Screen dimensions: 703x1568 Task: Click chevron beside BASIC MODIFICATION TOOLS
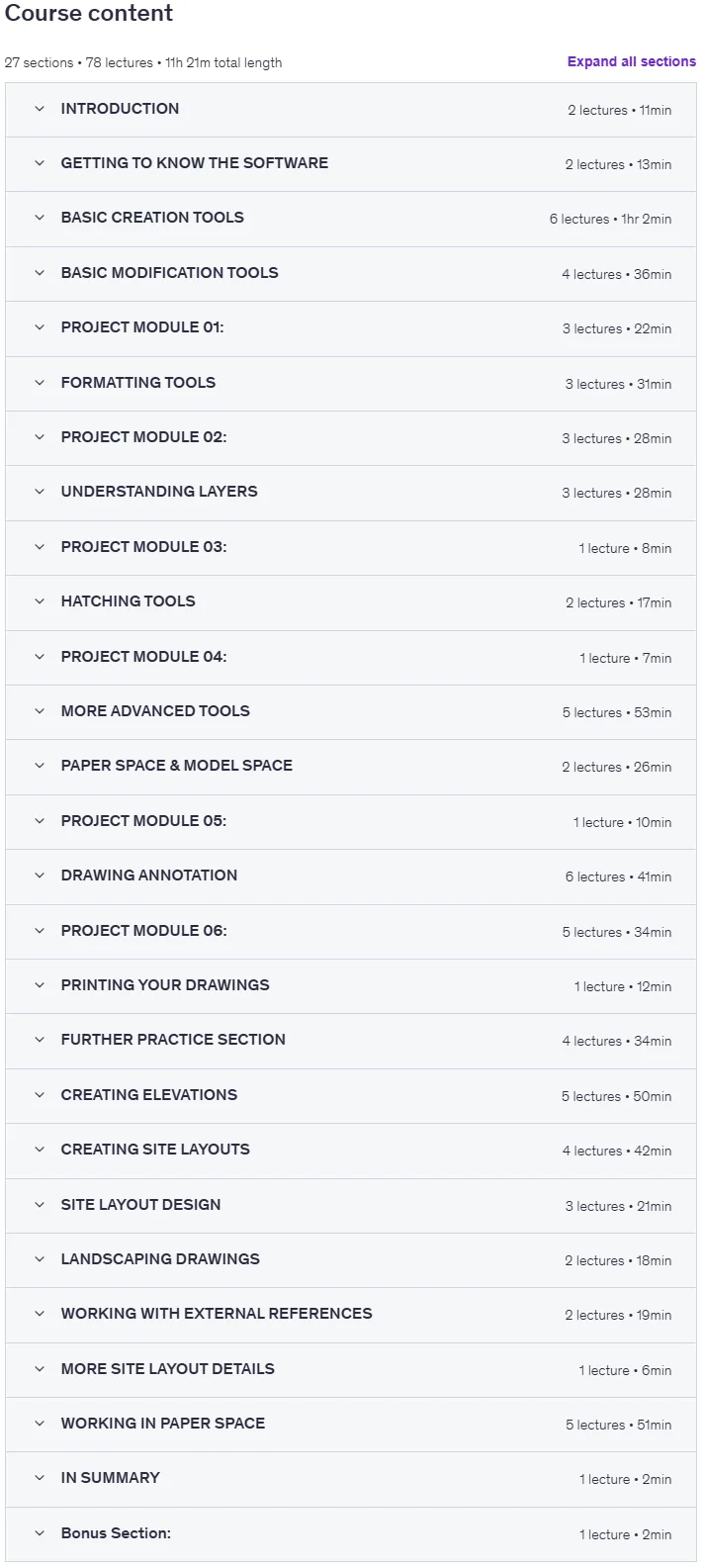click(x=40, y=273)
